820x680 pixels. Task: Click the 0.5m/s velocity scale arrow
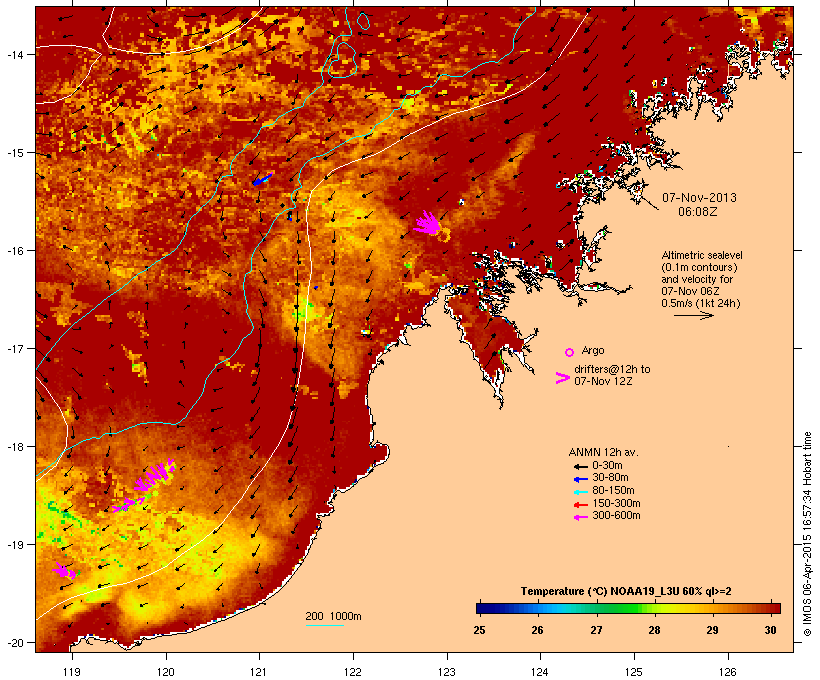(x=694, y=315)
